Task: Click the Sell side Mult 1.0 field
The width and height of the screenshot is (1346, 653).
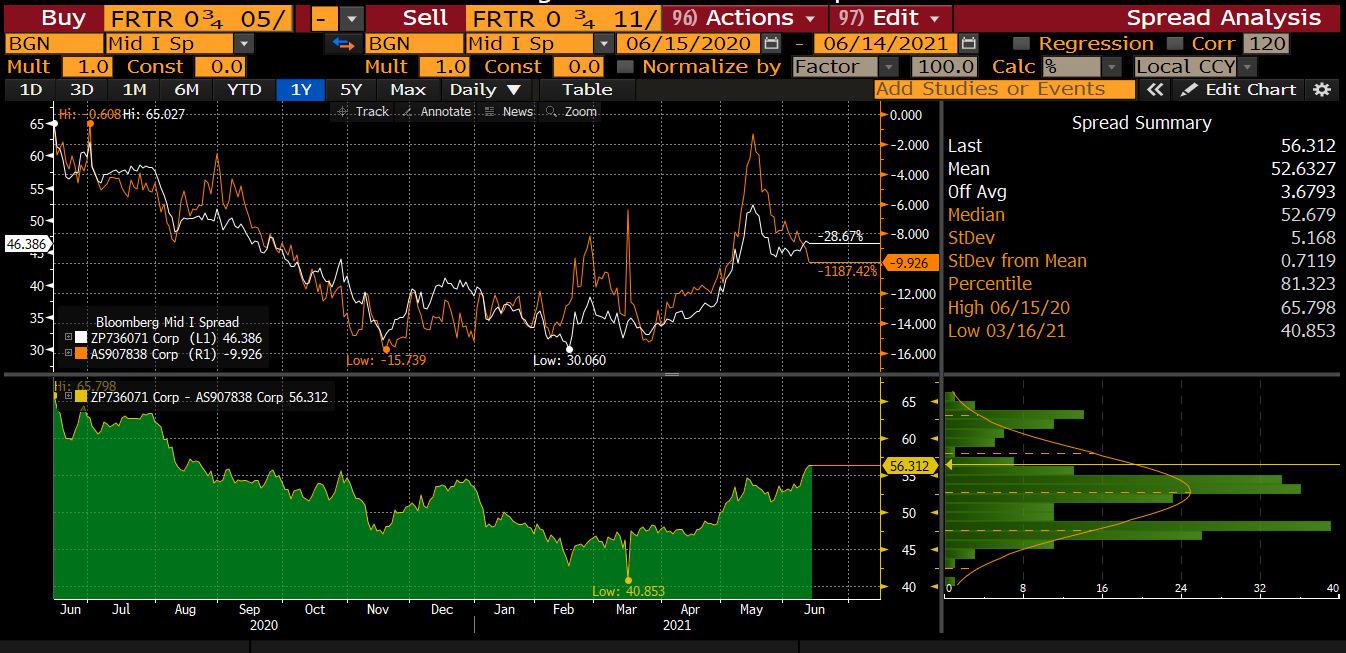Action: tap(444, 67)
